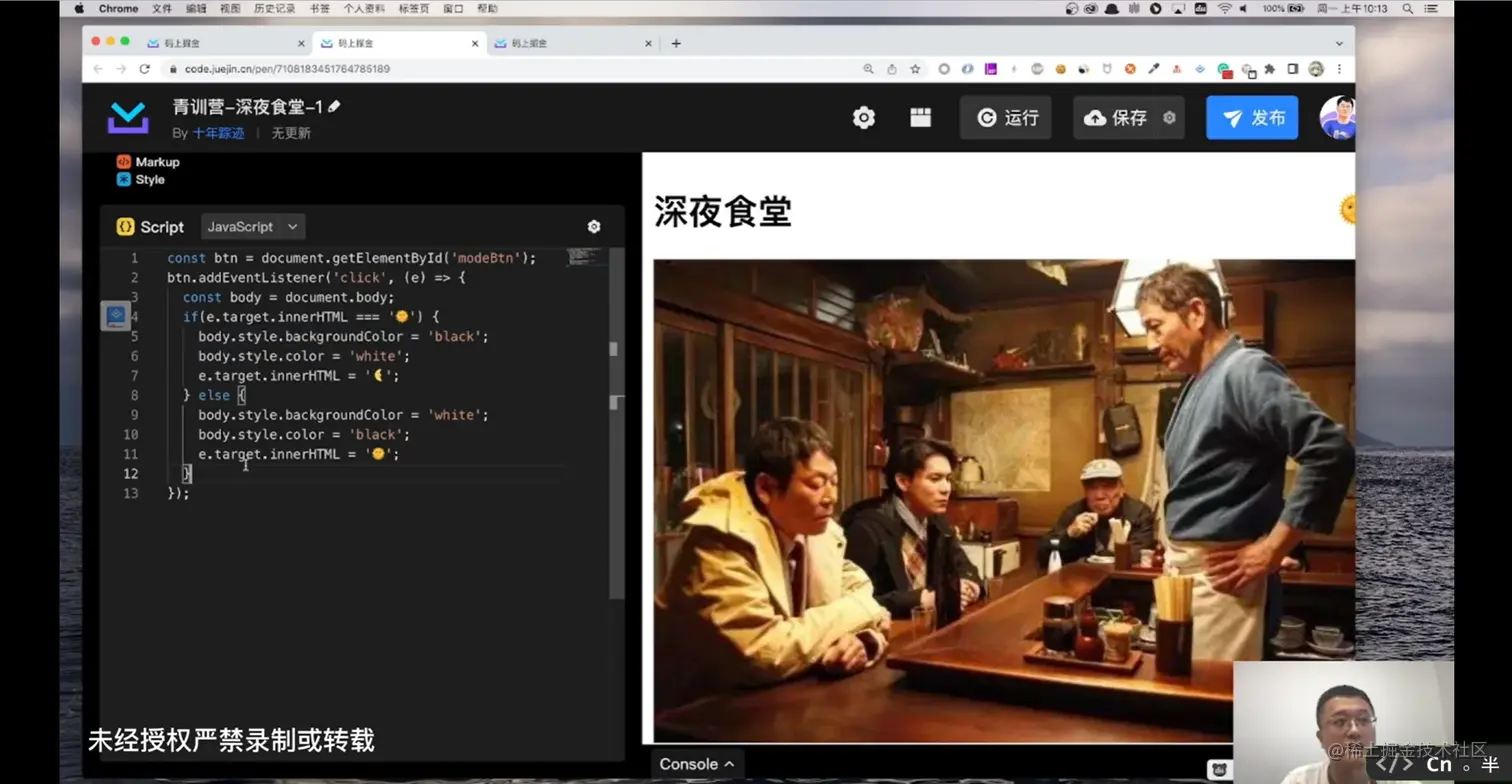Click the zoom magnifier in address bar
Image resolution: width=1512 pixels, height=784 pixels.
click(x=868, y=69)
